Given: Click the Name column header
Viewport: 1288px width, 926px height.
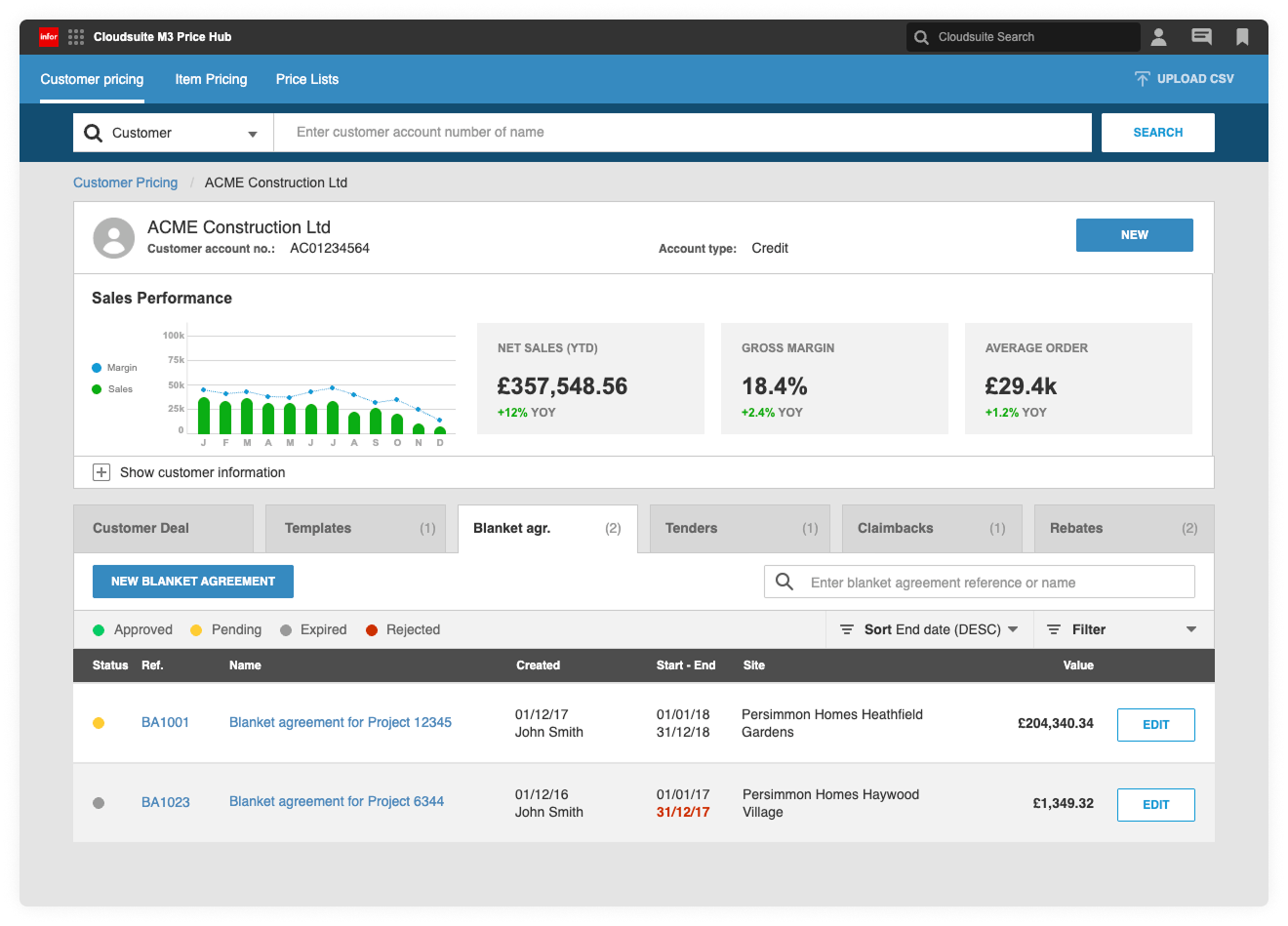Looking at the screenshot, I should [245, 665].
